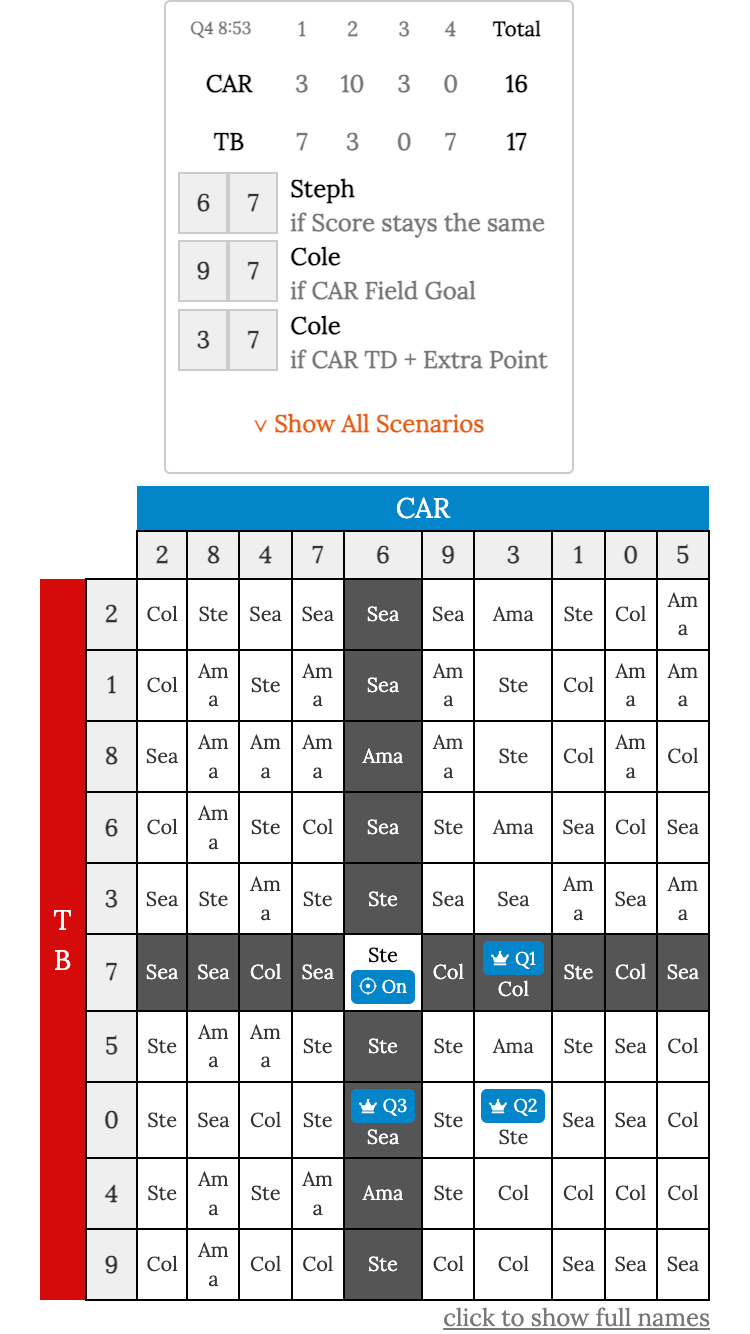This screenshot has height=1334, width=750.
Task: Click the Q1 winner crown badge
Action: click(513, 956)
